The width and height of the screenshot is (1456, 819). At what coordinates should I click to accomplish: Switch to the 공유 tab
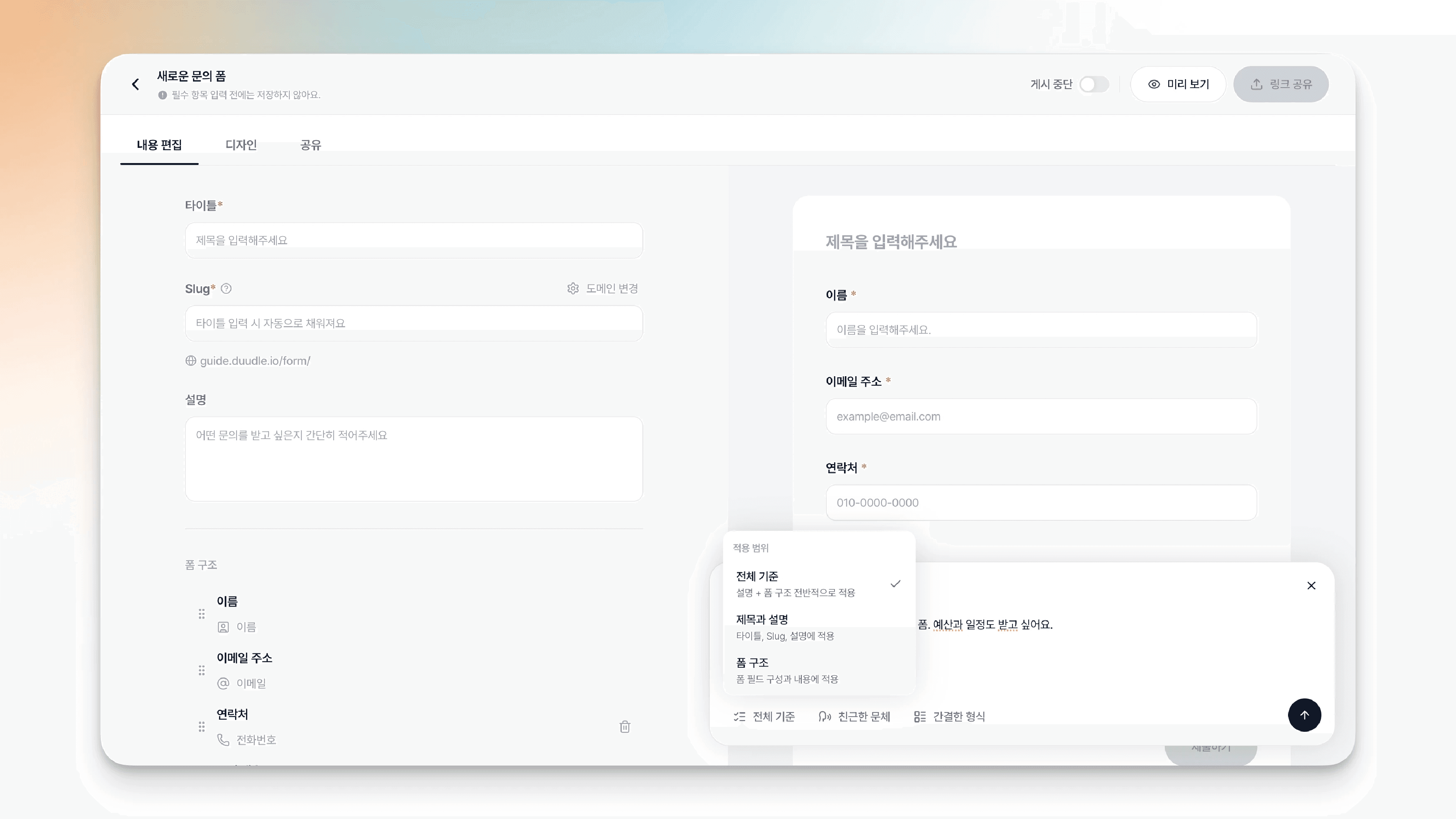(310, 145)
